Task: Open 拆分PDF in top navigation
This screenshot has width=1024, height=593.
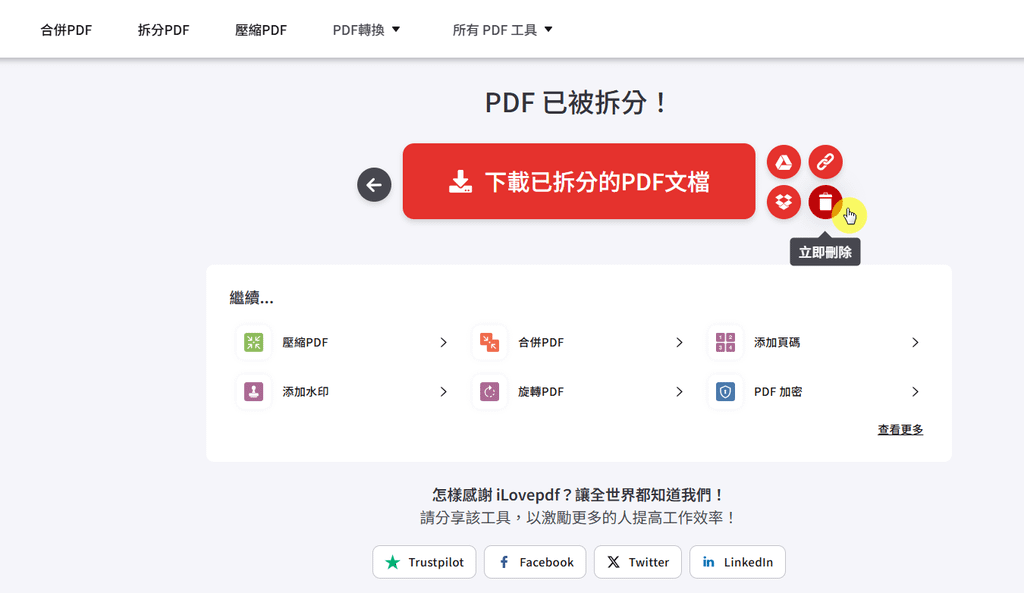Action: click(x=163, y=30)
